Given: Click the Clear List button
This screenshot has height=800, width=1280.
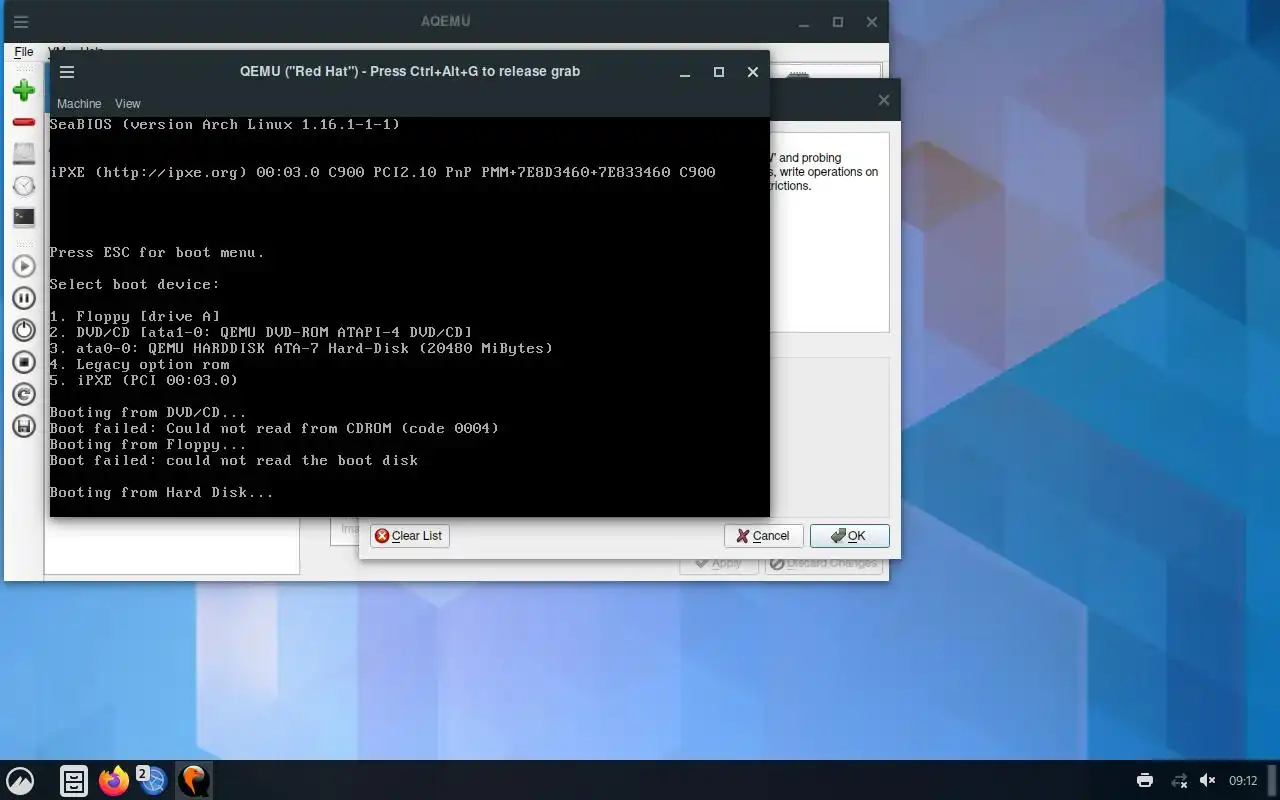Looking at the screenshot, I should [x=409, y=536].
